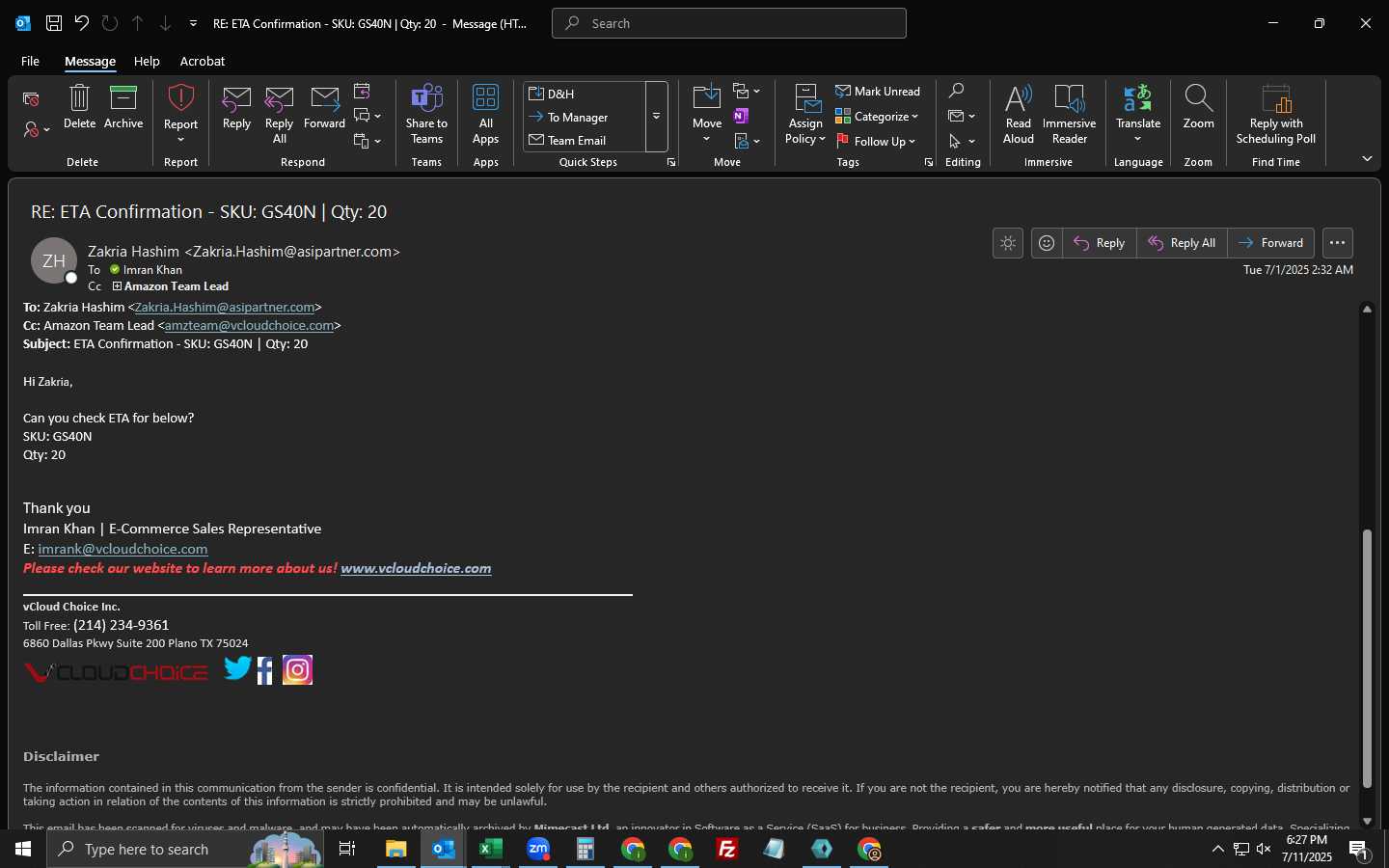Open the Report shield dropdown
Image resolution: width=1389 pixels, height=868 pixels.
pyautogui.click(x=180, y=114)
